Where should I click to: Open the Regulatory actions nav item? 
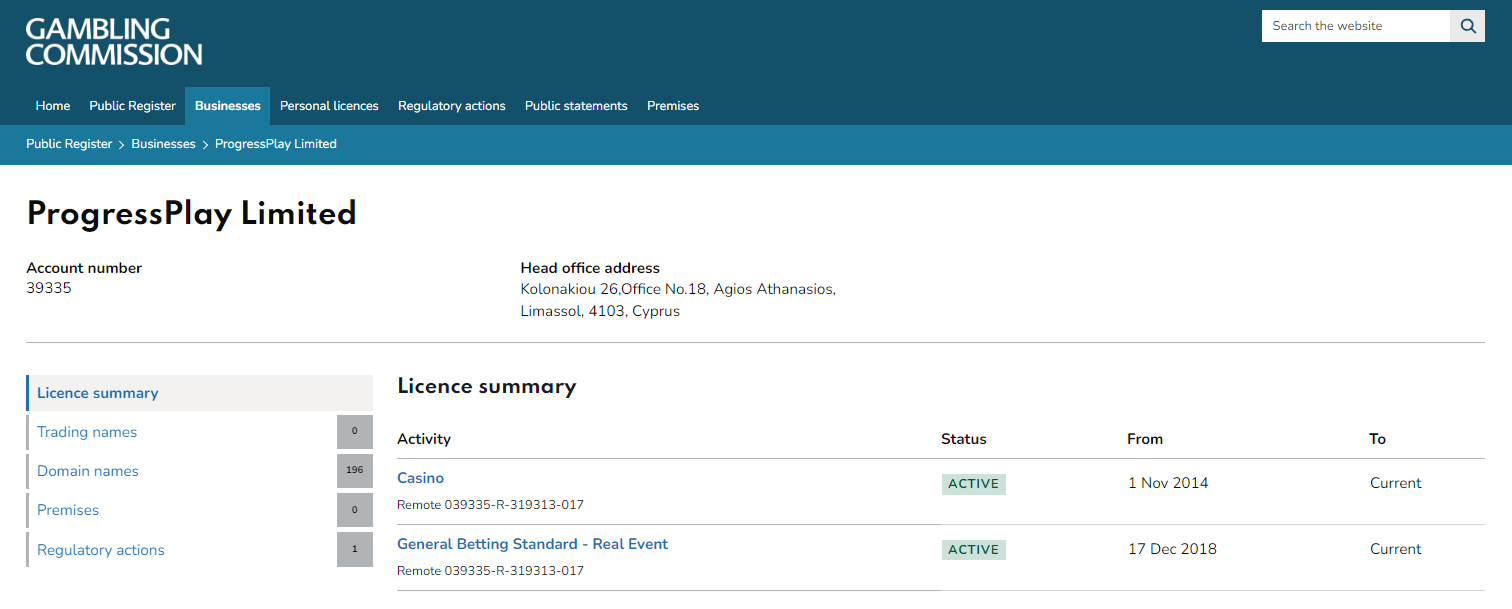point(452,106)
